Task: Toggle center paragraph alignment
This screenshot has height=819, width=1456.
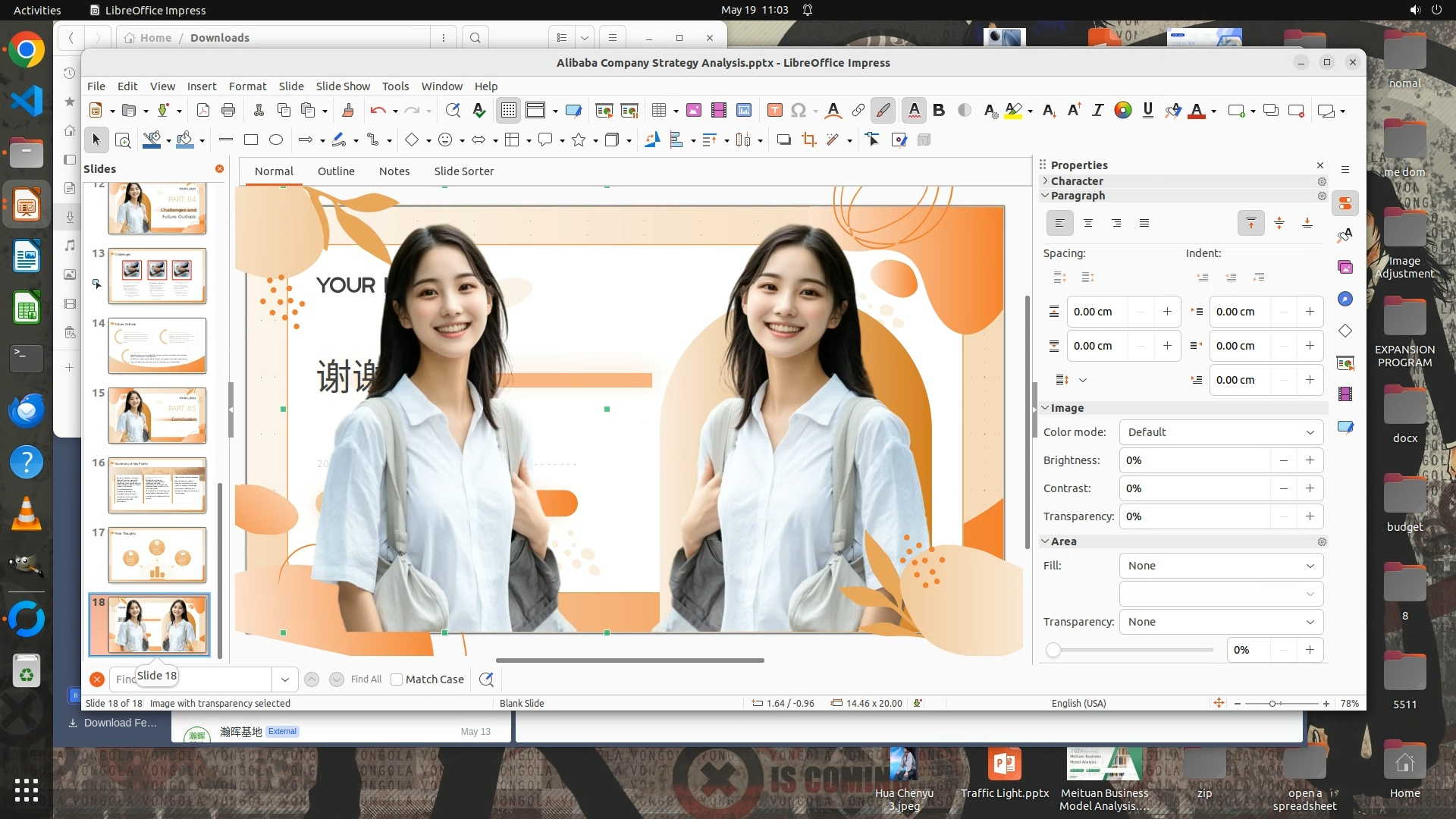Action: click(1087, 223)
